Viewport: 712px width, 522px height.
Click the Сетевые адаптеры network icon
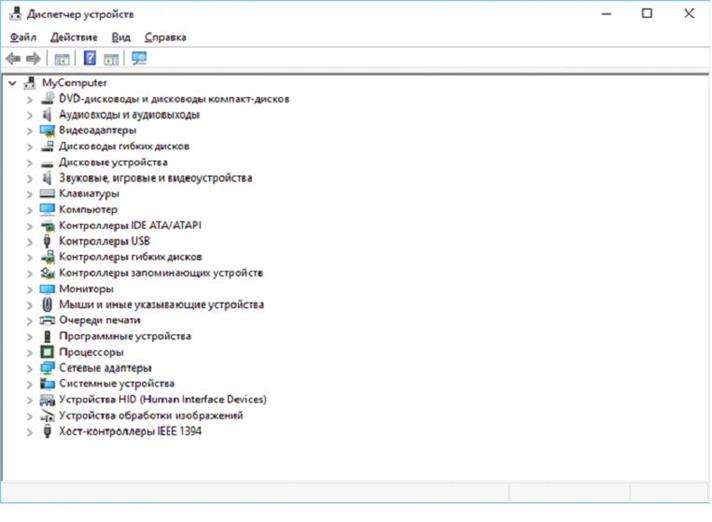tap(47, 368)
